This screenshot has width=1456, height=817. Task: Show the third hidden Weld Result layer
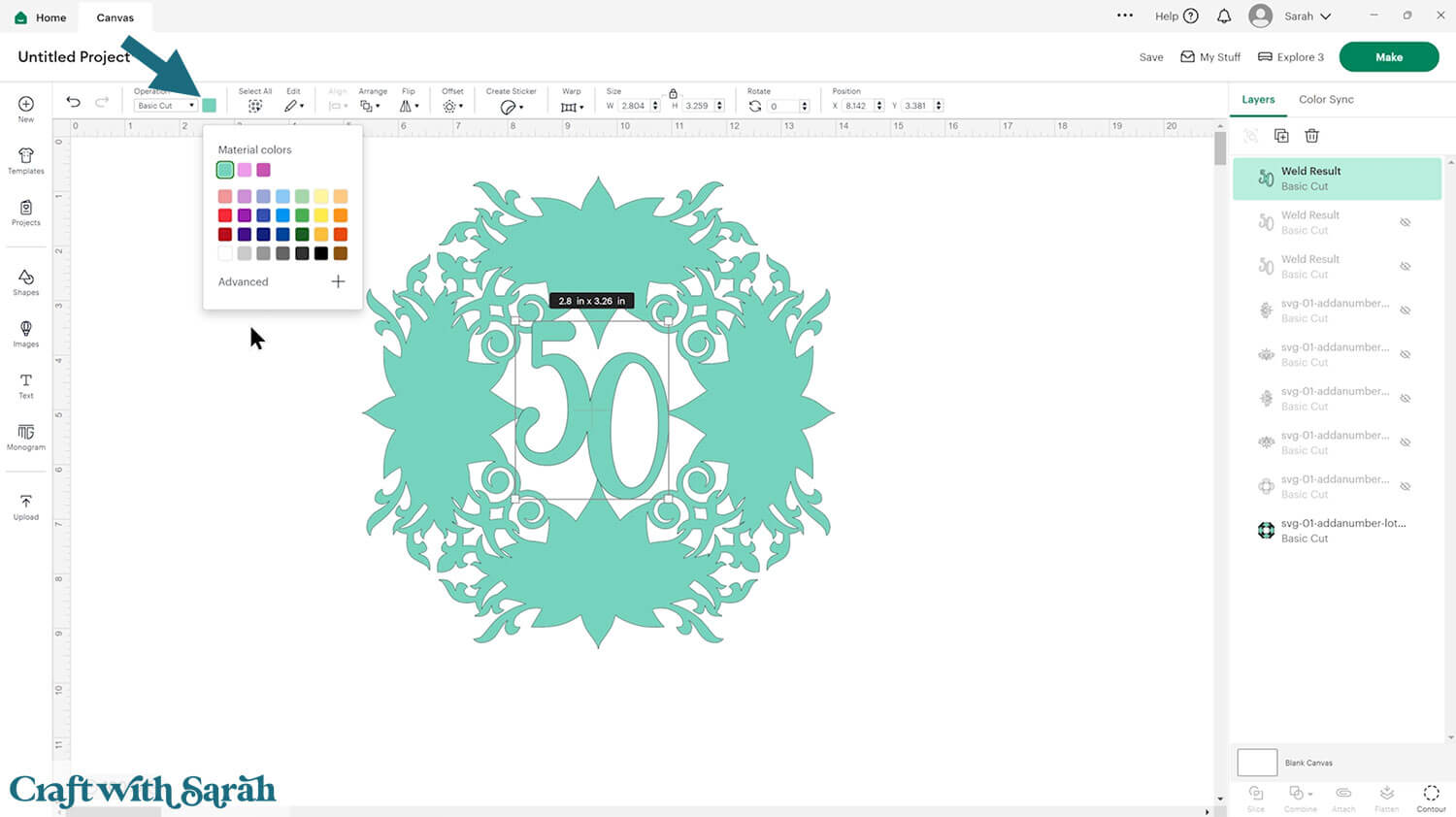coord(1405,267)
